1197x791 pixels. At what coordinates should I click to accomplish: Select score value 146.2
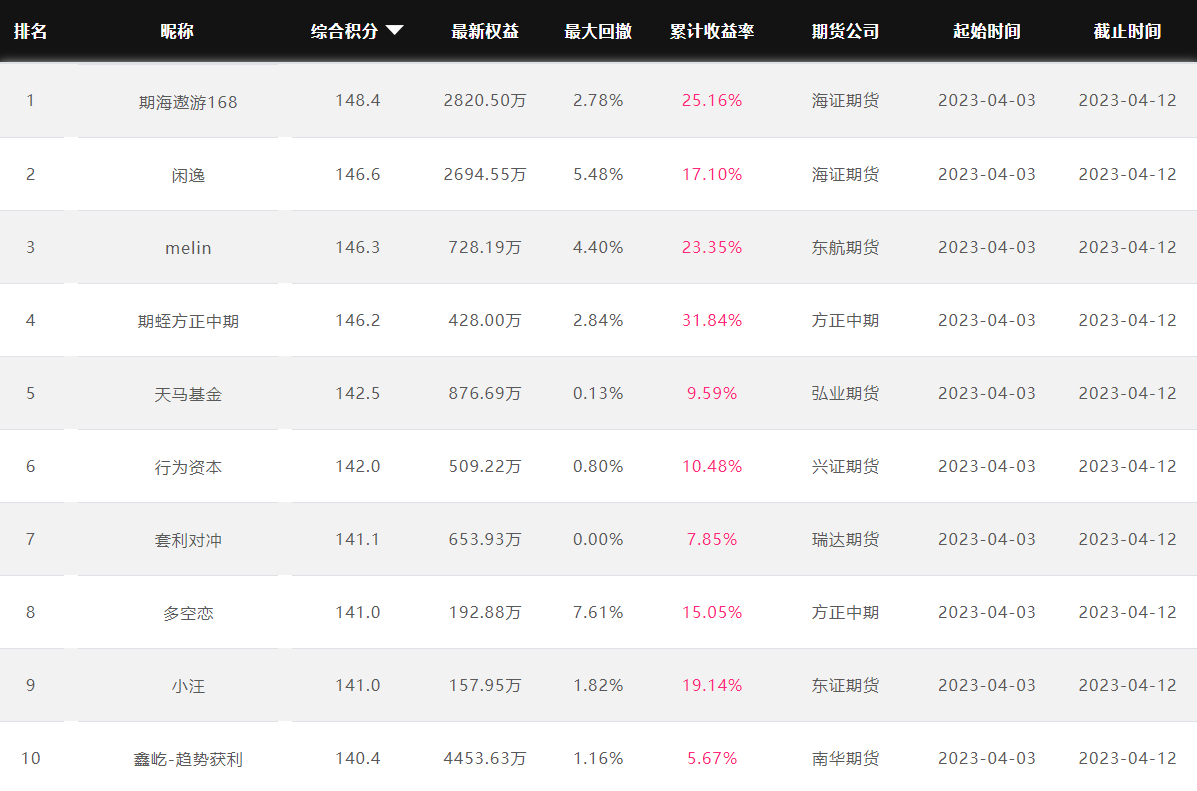coord(357,321)
